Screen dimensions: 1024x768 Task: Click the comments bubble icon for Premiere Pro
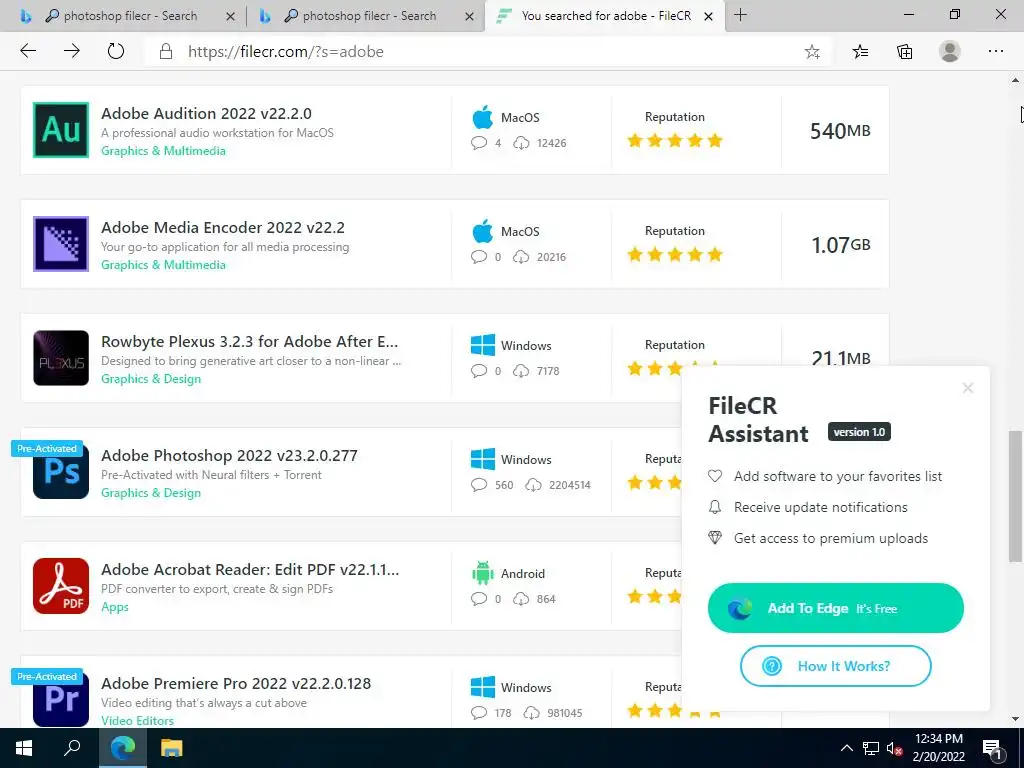coord(479,712)
